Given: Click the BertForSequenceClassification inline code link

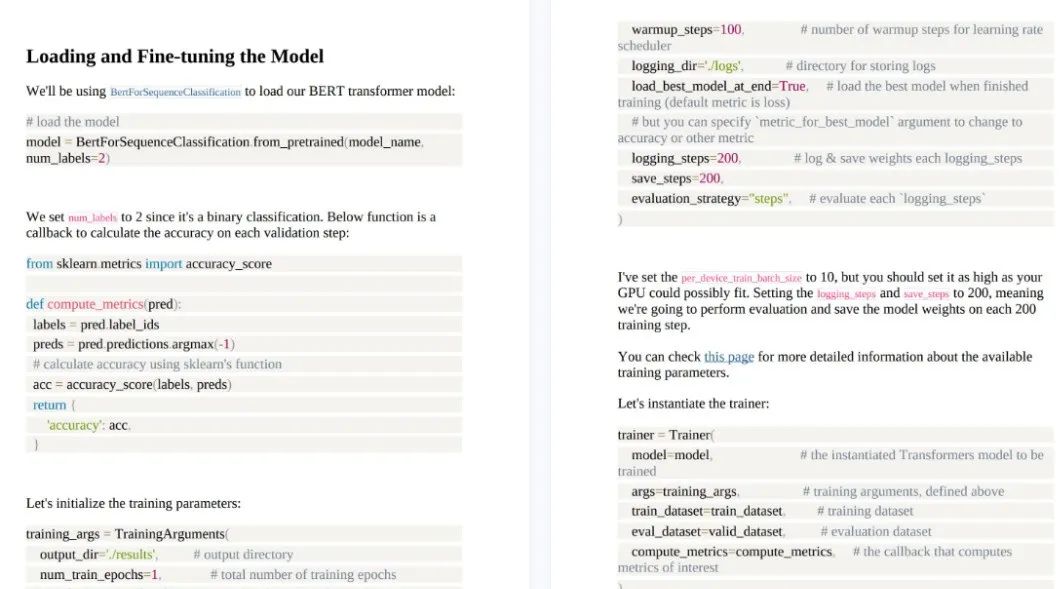Looking at the screenshot, I should (x=176, y=92).
